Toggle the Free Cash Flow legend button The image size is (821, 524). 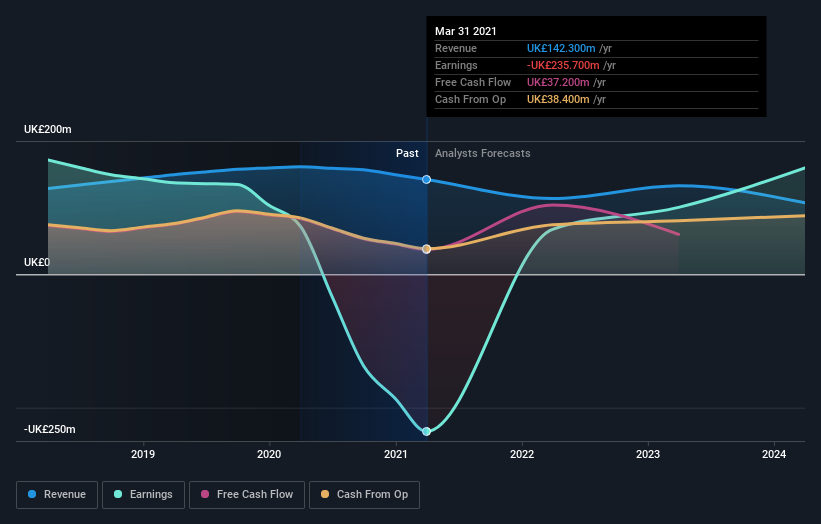click(247, 495)
